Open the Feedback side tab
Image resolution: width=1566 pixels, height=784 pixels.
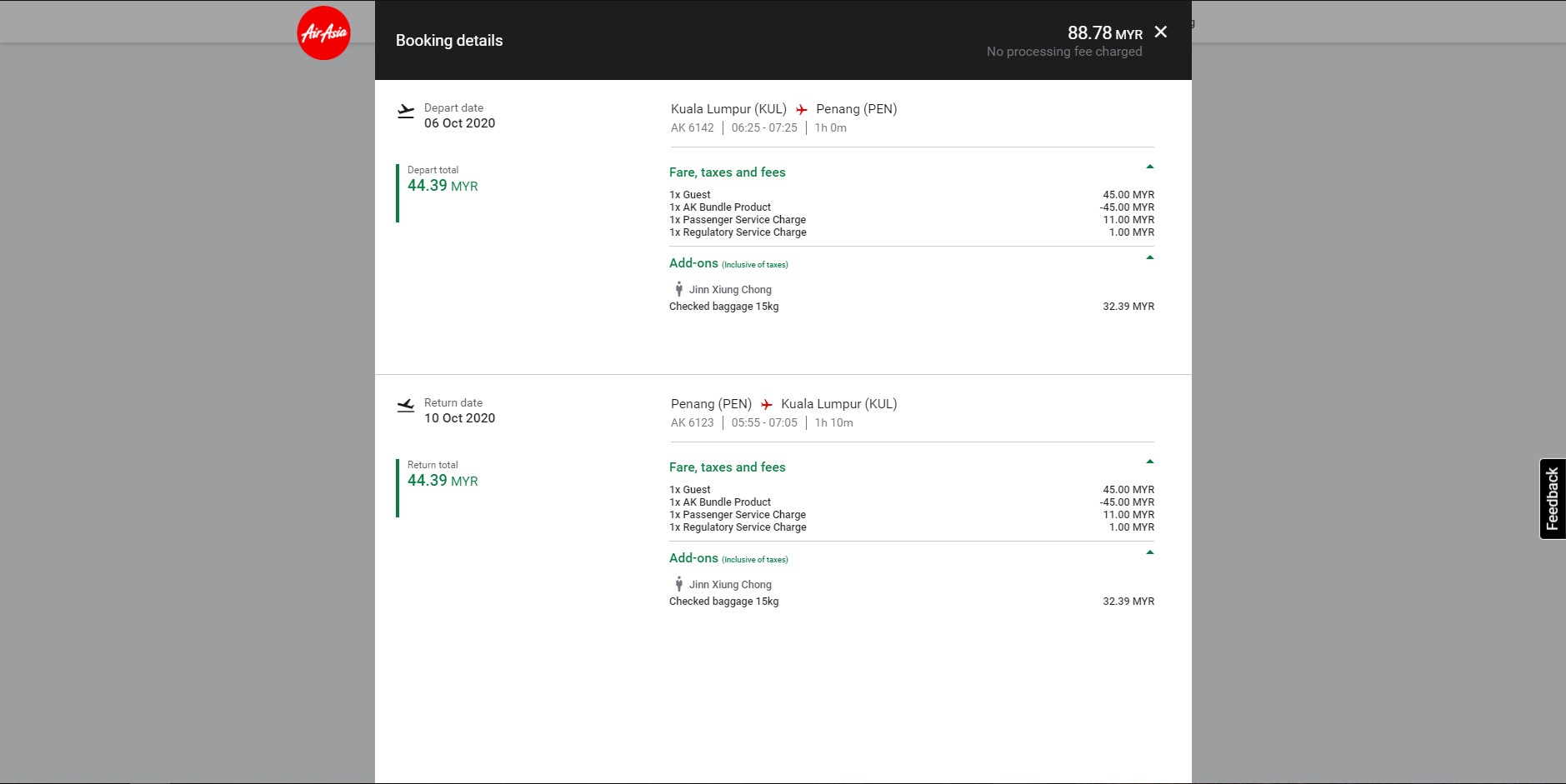pos(1552,498)
